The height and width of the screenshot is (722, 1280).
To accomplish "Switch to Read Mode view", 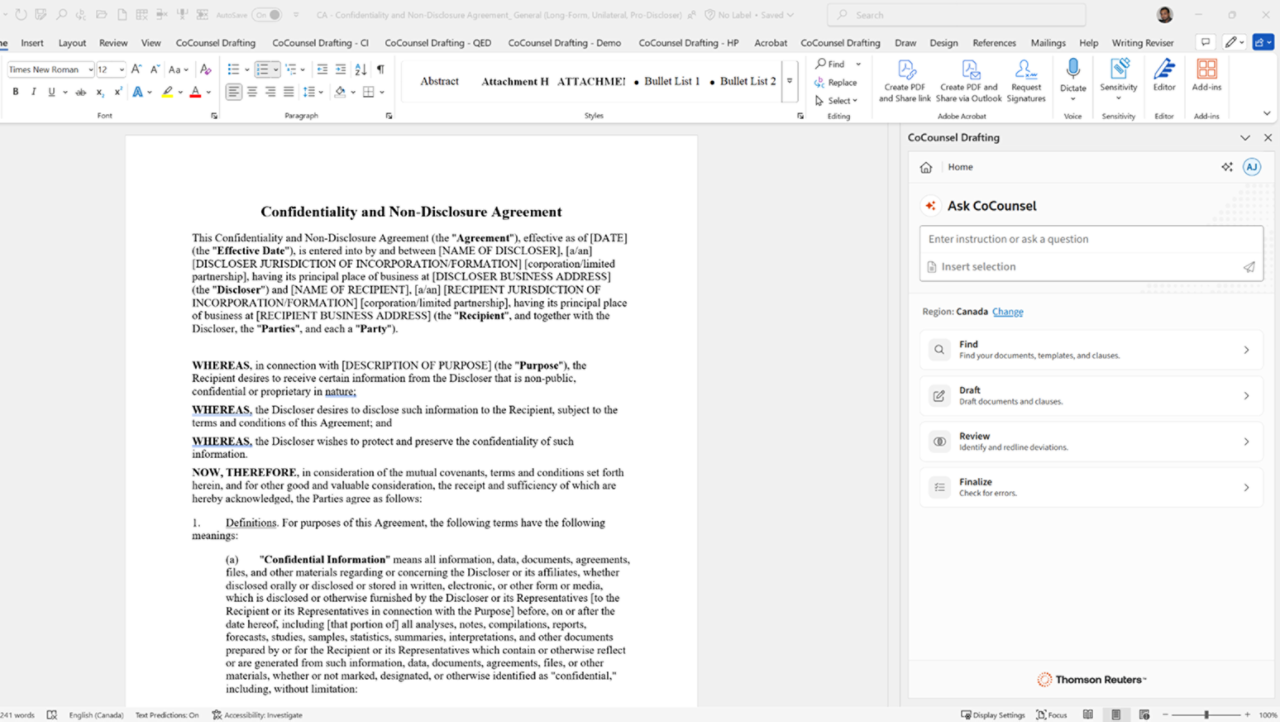I will [1088, 715].
